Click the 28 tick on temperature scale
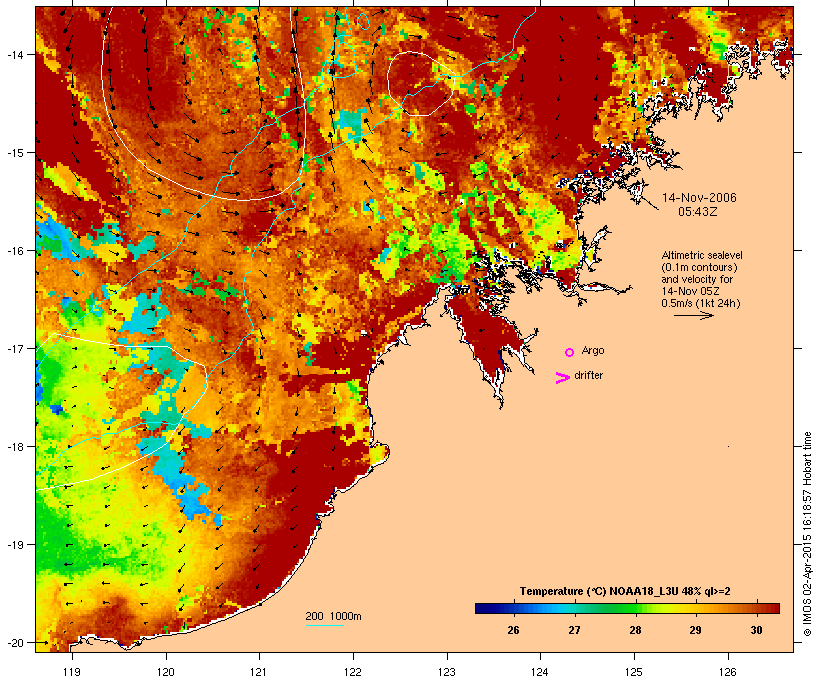This screenshot has width=820, height=680. click(635, 630)
